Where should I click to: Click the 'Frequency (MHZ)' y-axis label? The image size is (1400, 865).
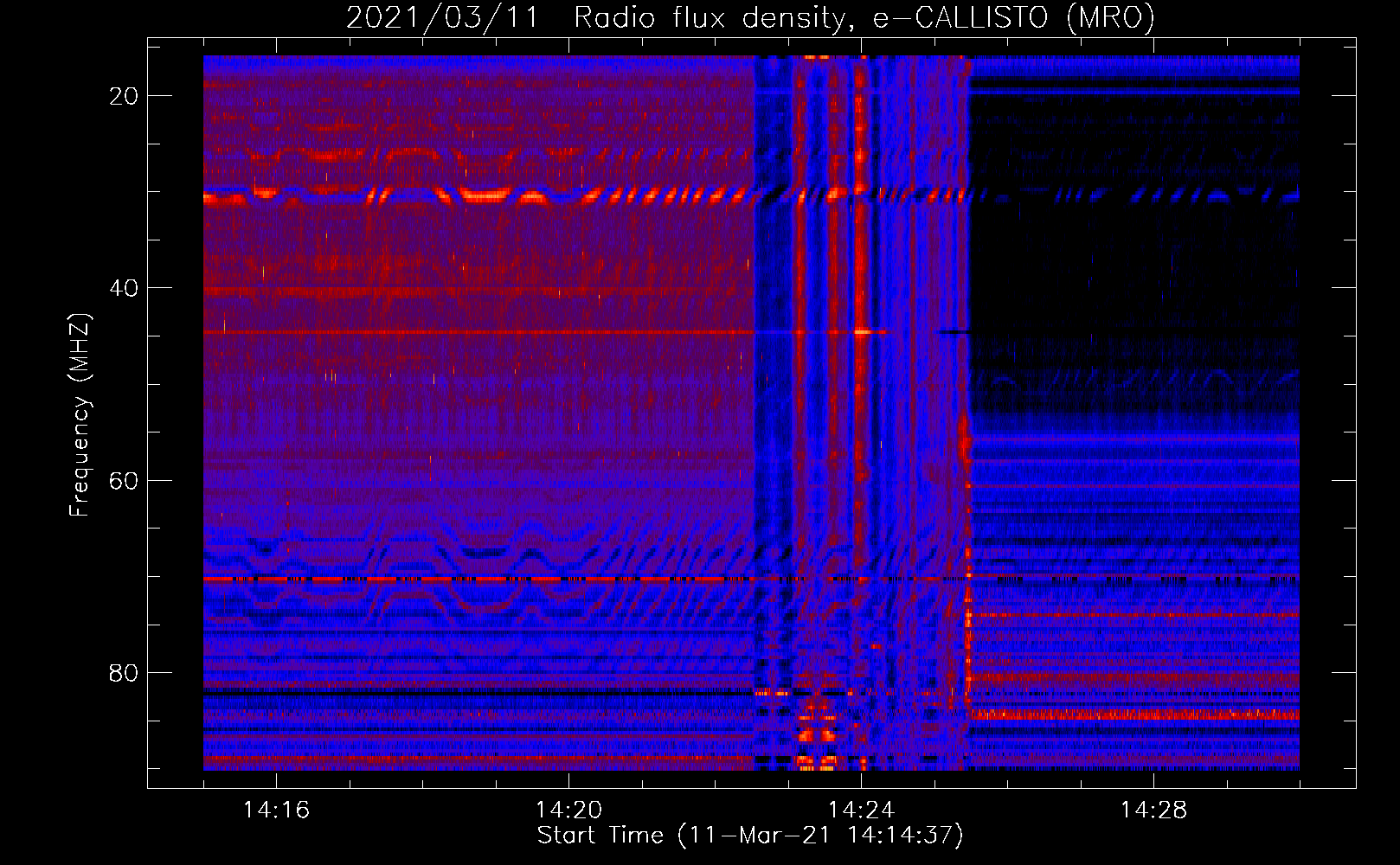[x=80, y=415]
